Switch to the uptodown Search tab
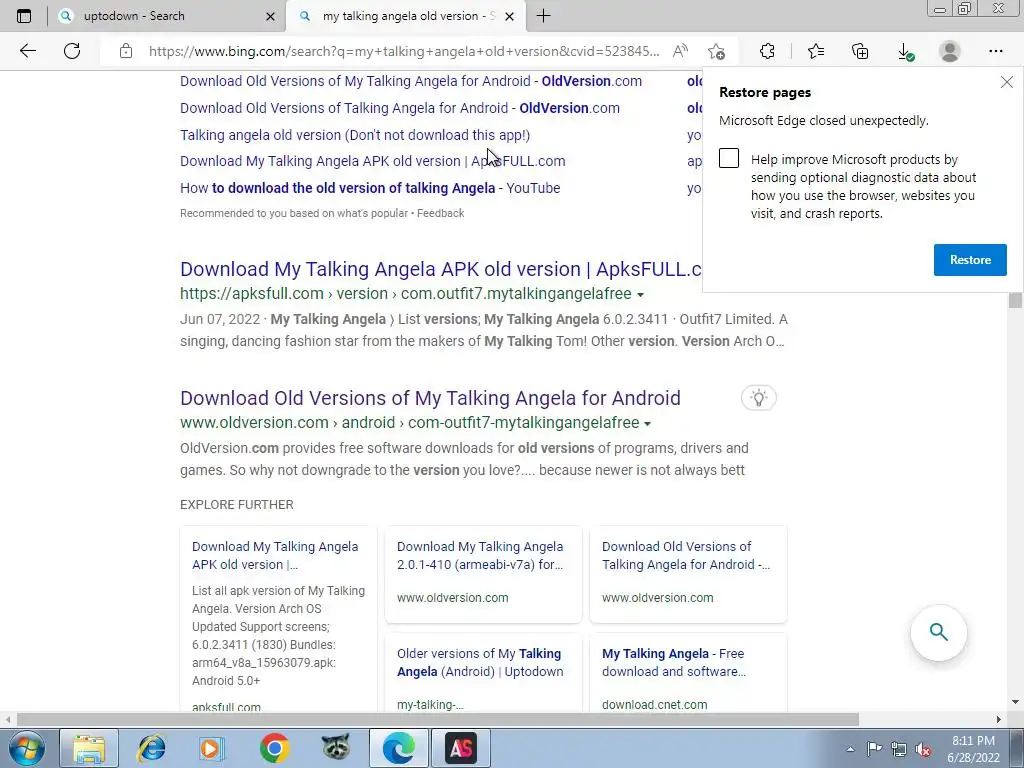This screenshot has height=768, width=1024. click(167, 16)
